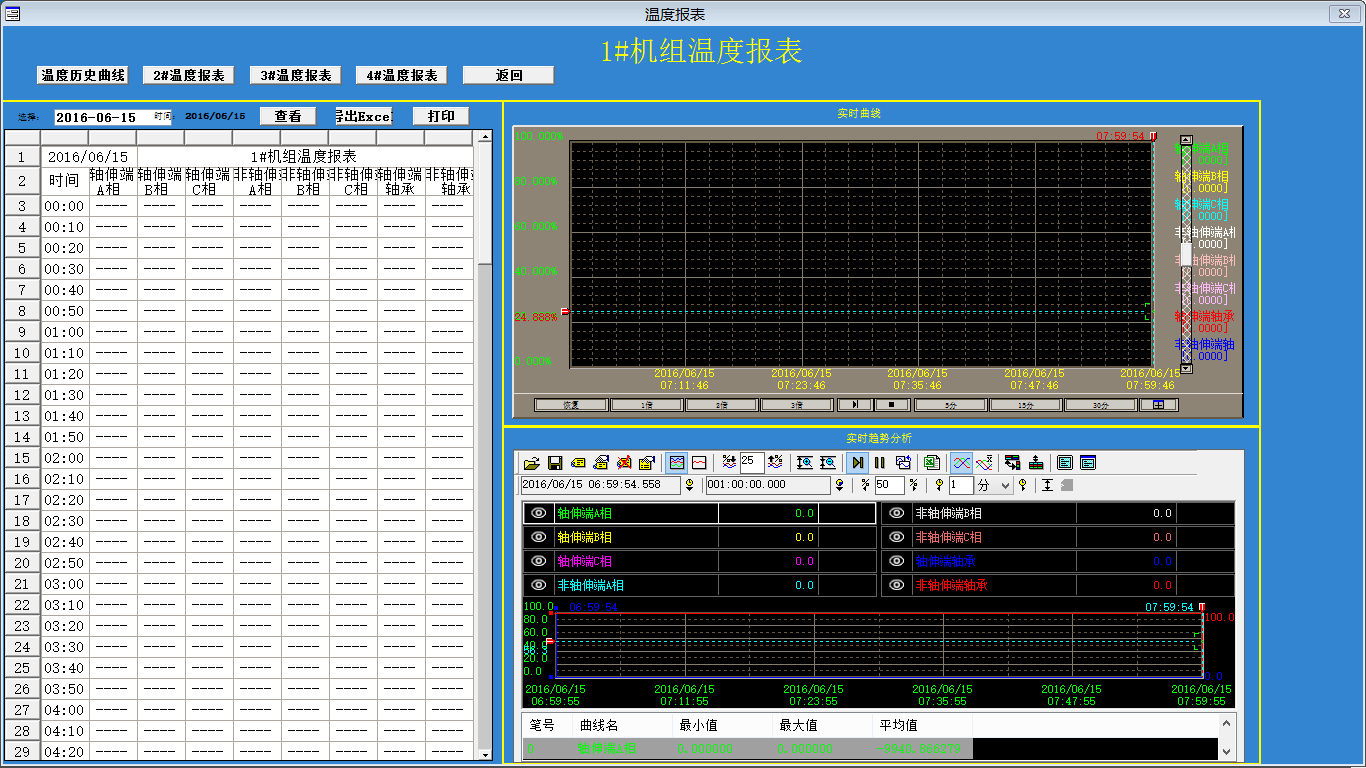Click the yellow label tag icon

578,463
